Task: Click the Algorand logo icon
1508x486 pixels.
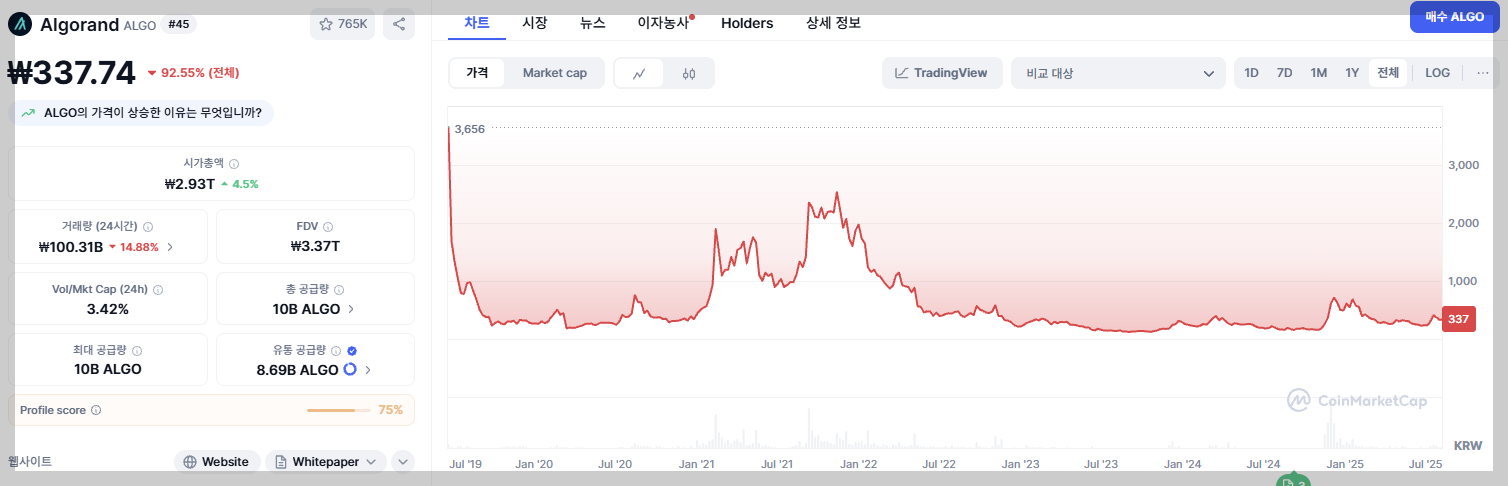Action: 20,24
